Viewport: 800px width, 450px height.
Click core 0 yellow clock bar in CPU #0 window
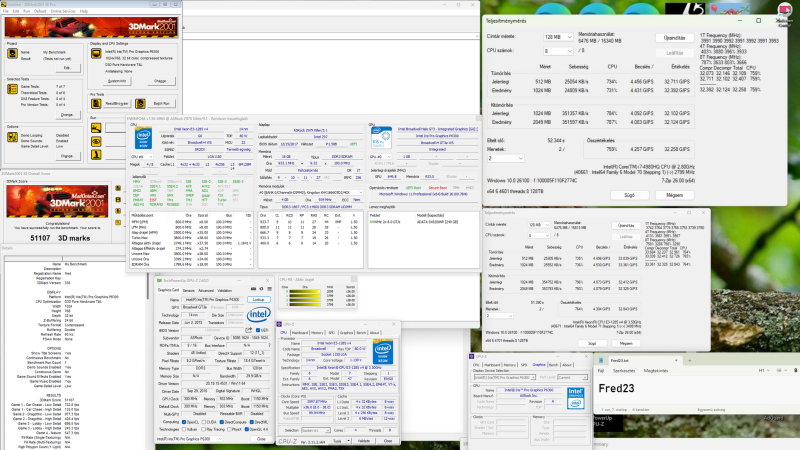pos(305,292)
